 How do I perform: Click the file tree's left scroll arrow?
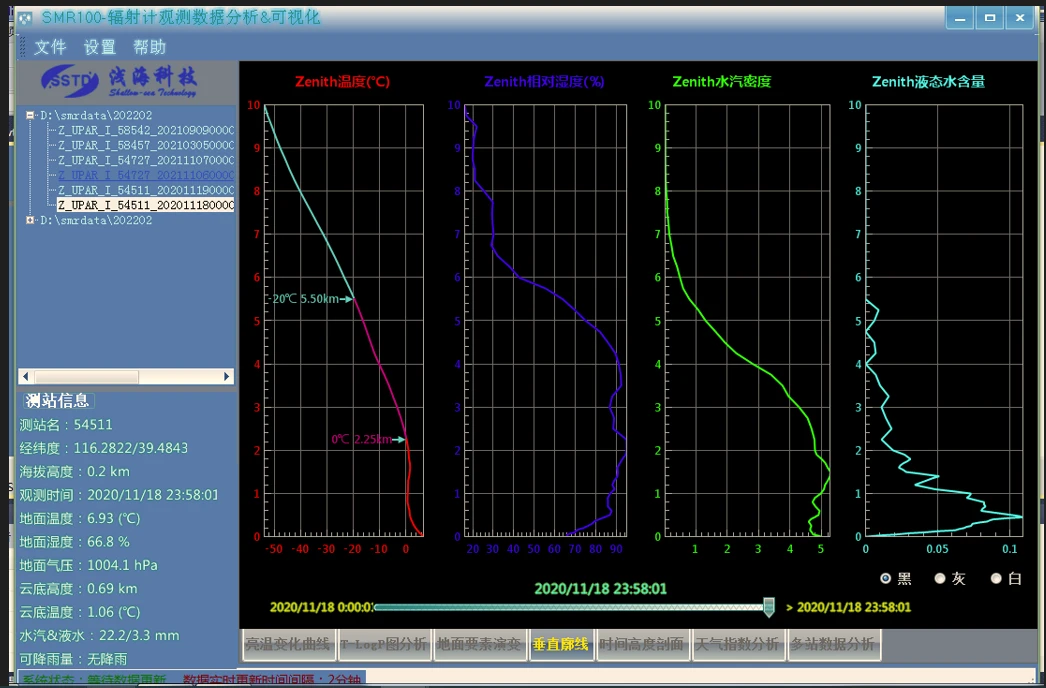tap(26, 377)
